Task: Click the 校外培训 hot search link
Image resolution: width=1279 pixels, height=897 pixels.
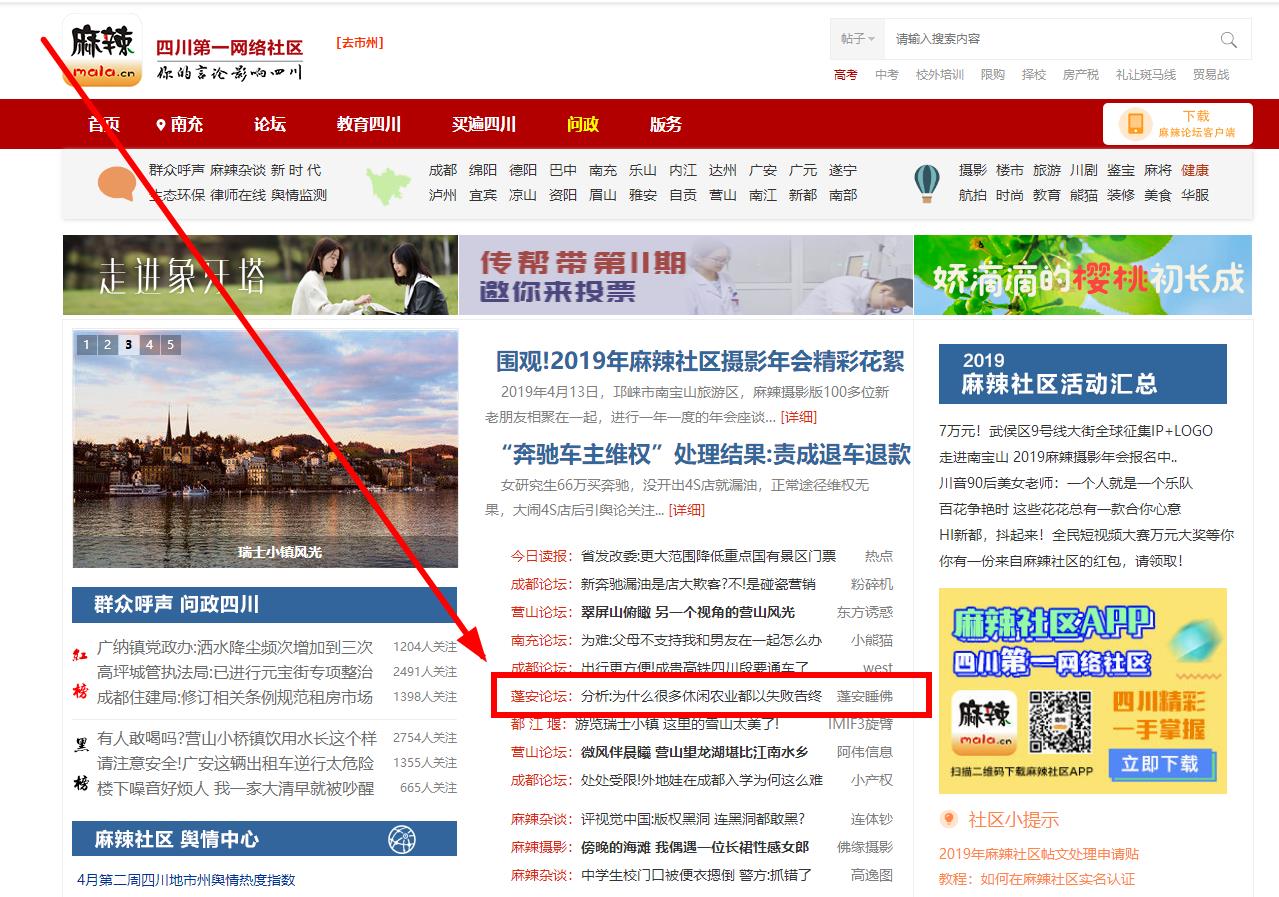Action: 940,75
